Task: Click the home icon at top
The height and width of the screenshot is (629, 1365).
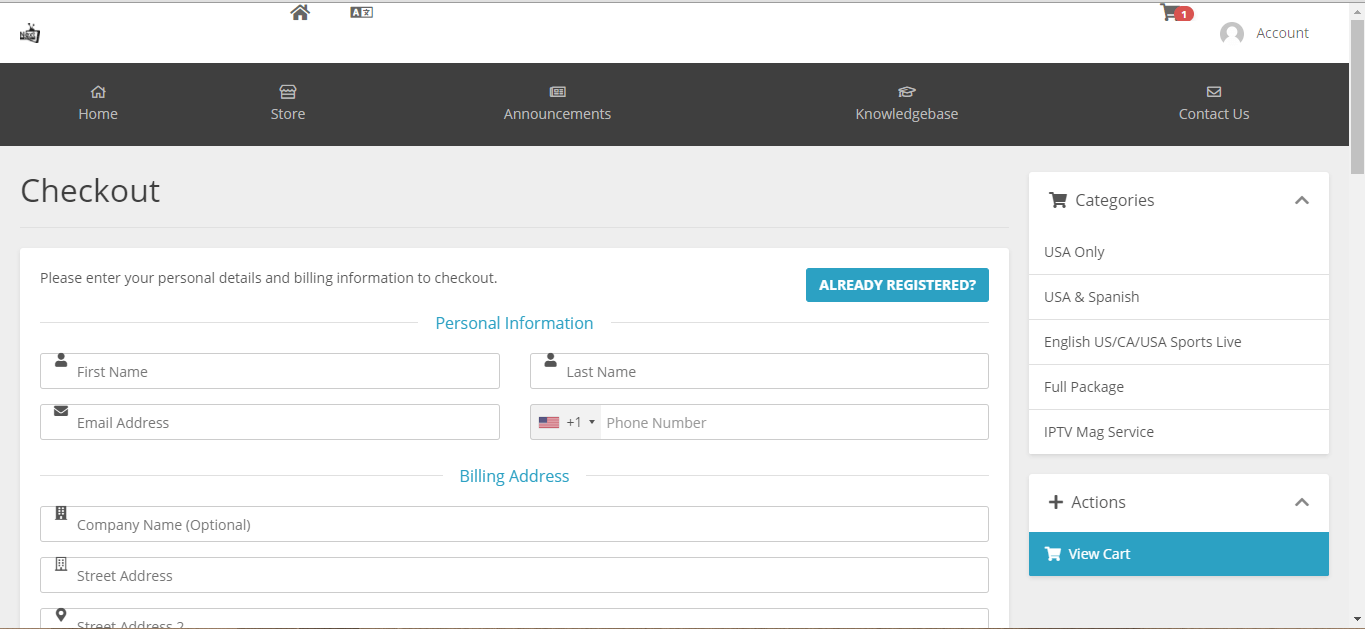Action: pos(300,12)
